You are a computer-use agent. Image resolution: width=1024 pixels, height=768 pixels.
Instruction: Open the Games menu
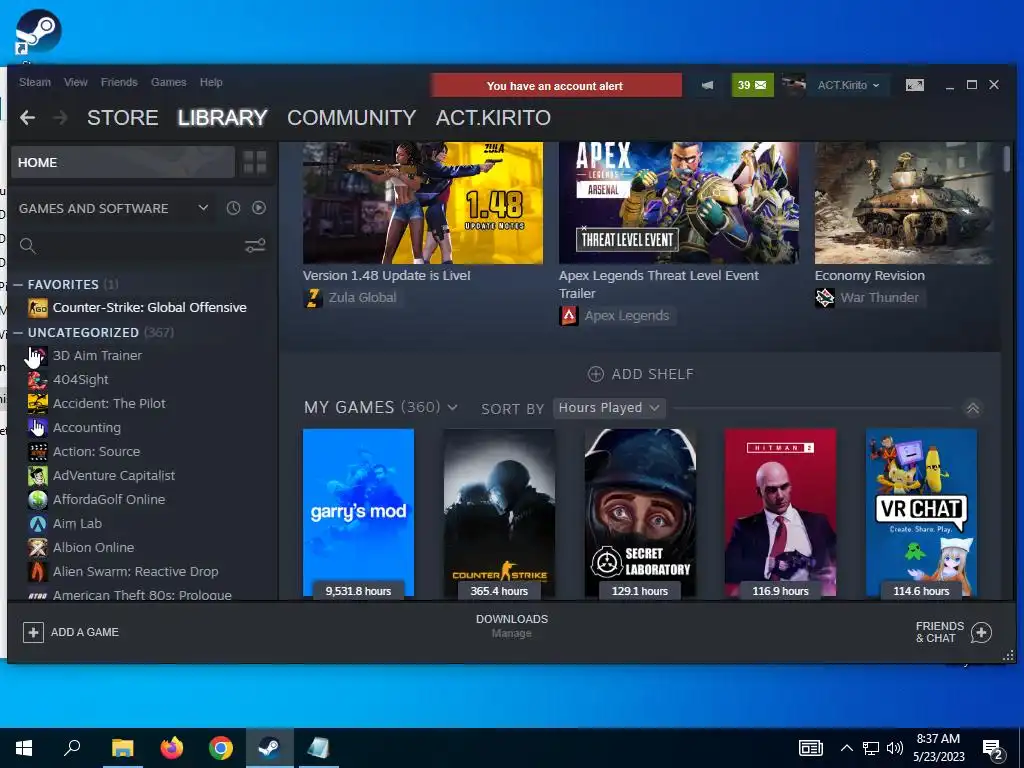click(x=168, y=82)
